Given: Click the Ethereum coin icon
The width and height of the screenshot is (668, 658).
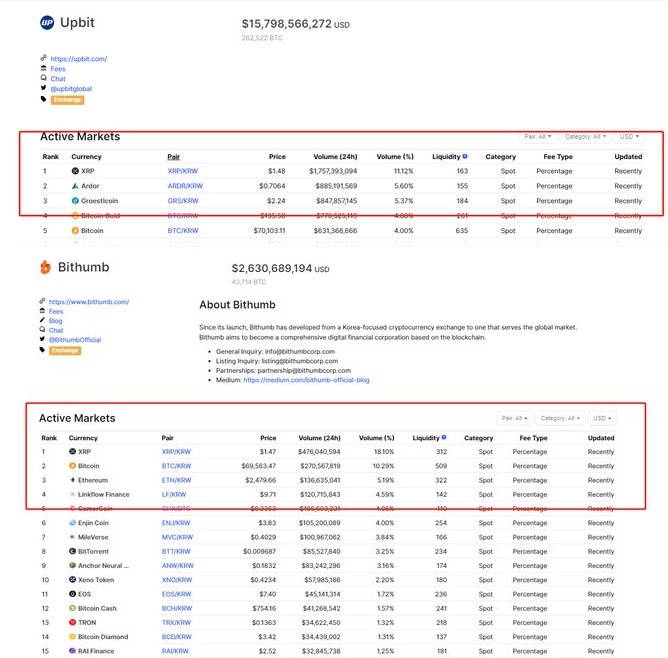Looking at the screenshot, I should (x=72, y=480).
